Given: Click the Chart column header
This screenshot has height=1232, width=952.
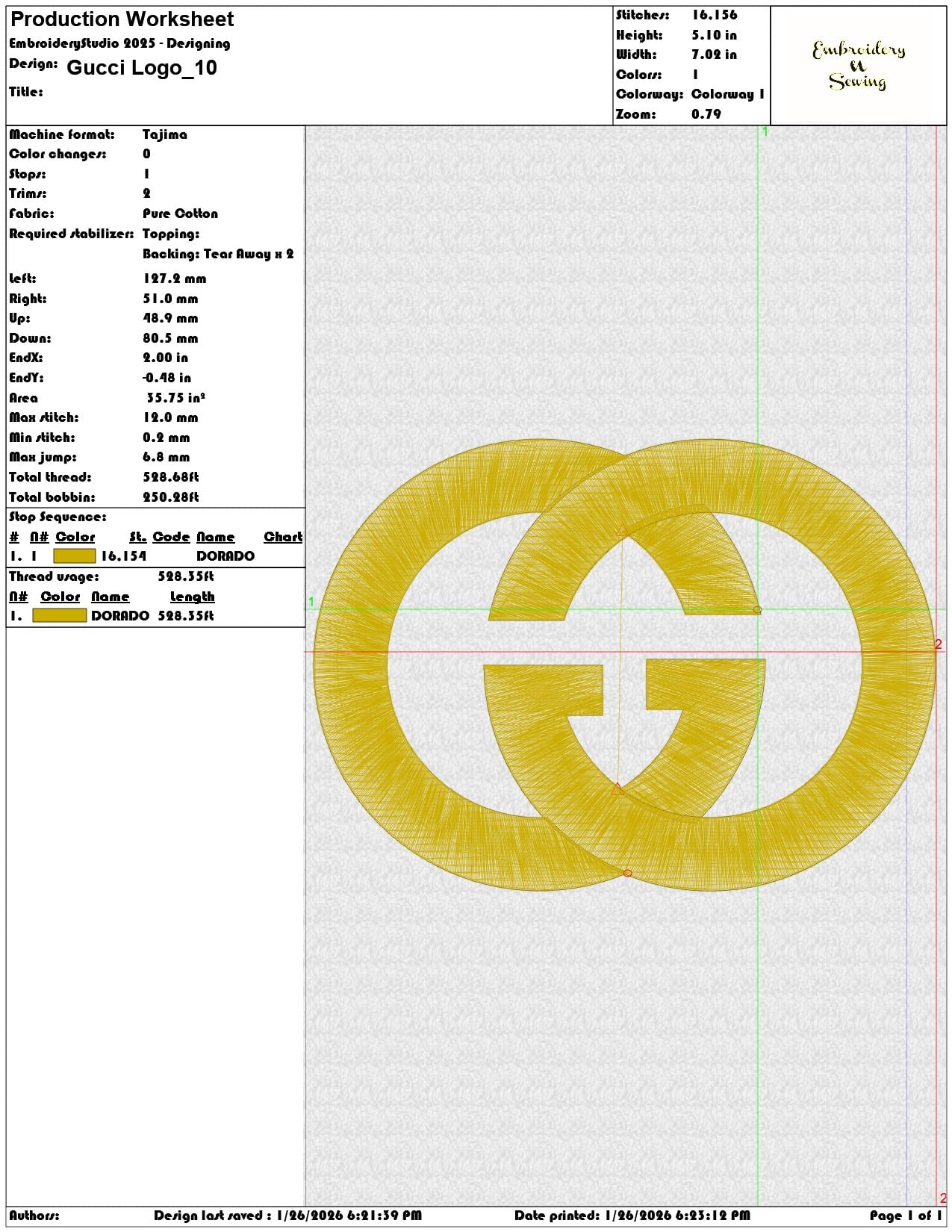Looking at the screenshot, I should pos(283,537).
